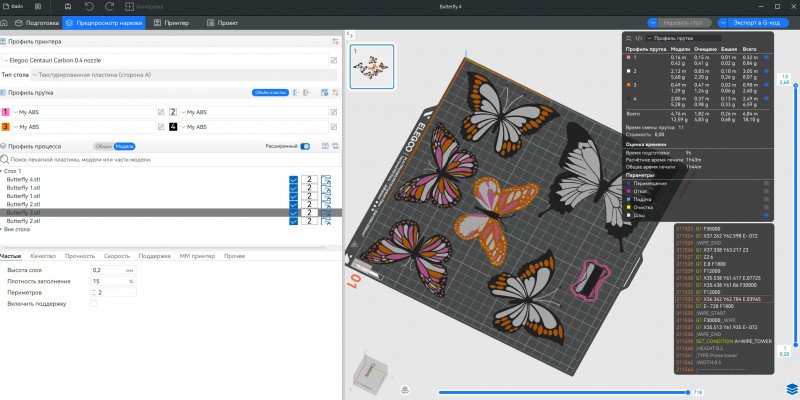Screen dimensions: 800x400
Task: Enable the Включить поддержку checkbox
Action: click(x=94, y=303)
